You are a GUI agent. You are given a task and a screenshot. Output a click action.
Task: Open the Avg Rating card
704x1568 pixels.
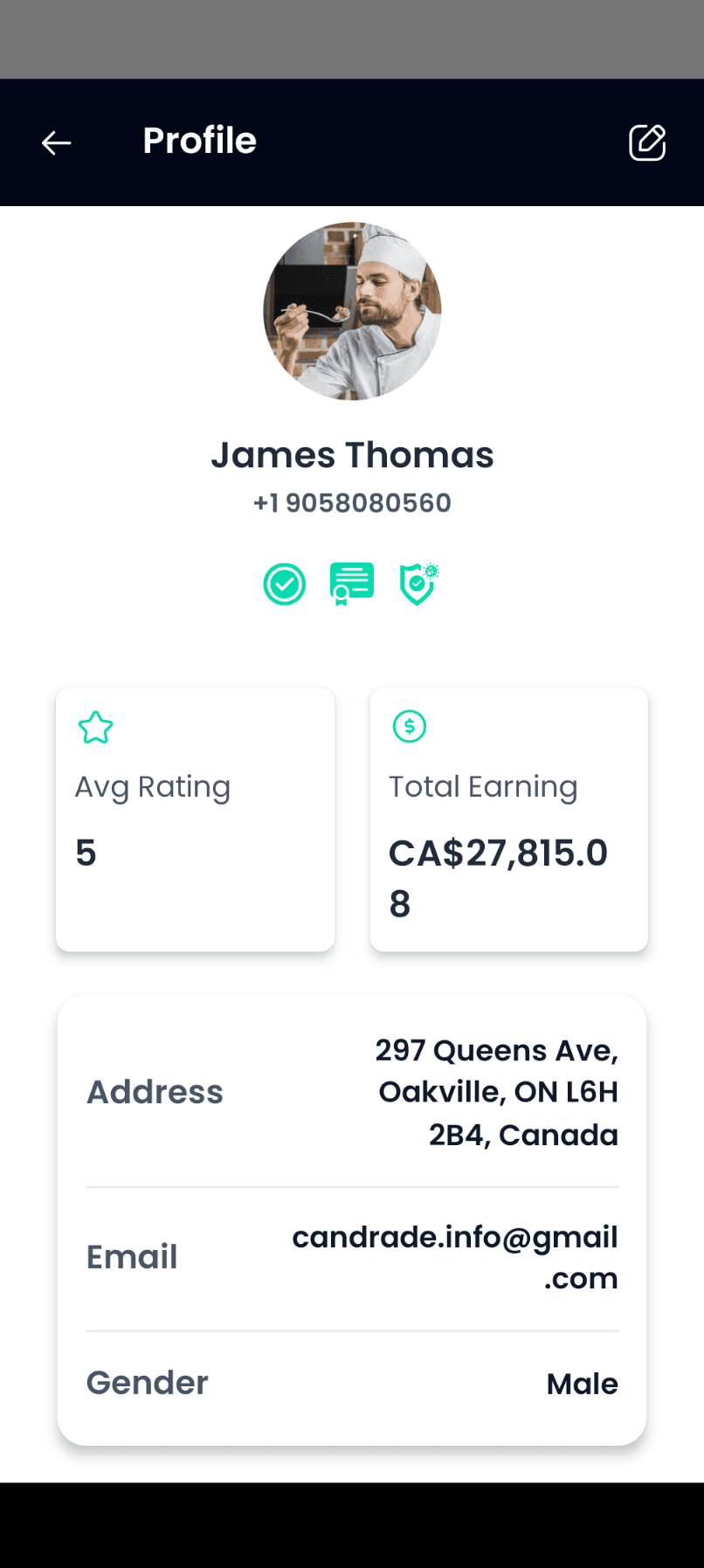coord(196,819)
